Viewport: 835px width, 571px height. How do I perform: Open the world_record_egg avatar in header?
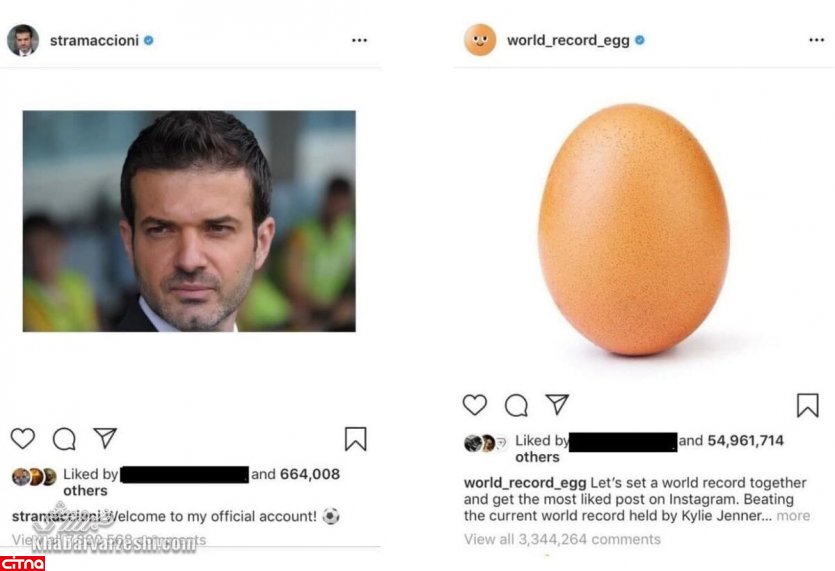coord(480,41)
